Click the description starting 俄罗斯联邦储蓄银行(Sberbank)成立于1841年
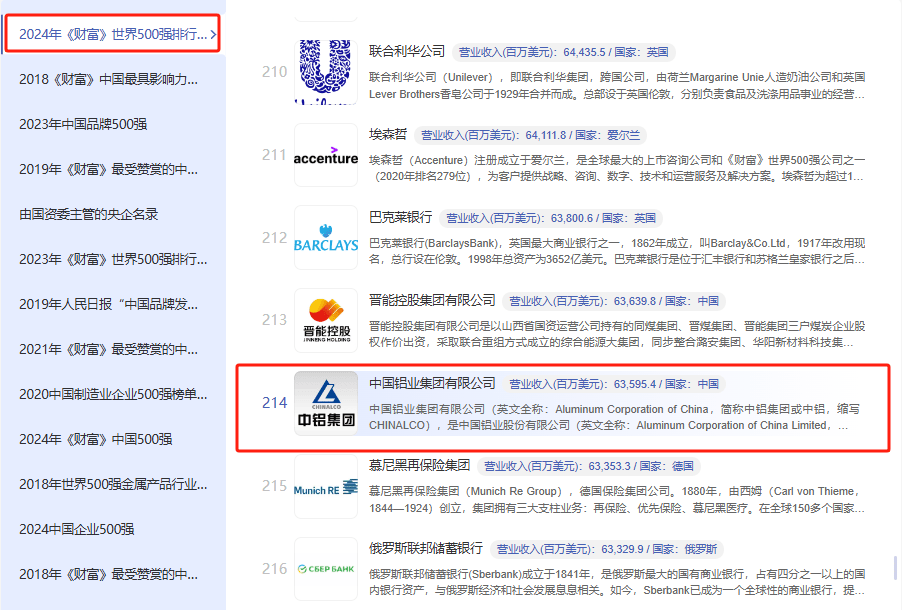This screenshot has height=610, width=902. (617, 582)
